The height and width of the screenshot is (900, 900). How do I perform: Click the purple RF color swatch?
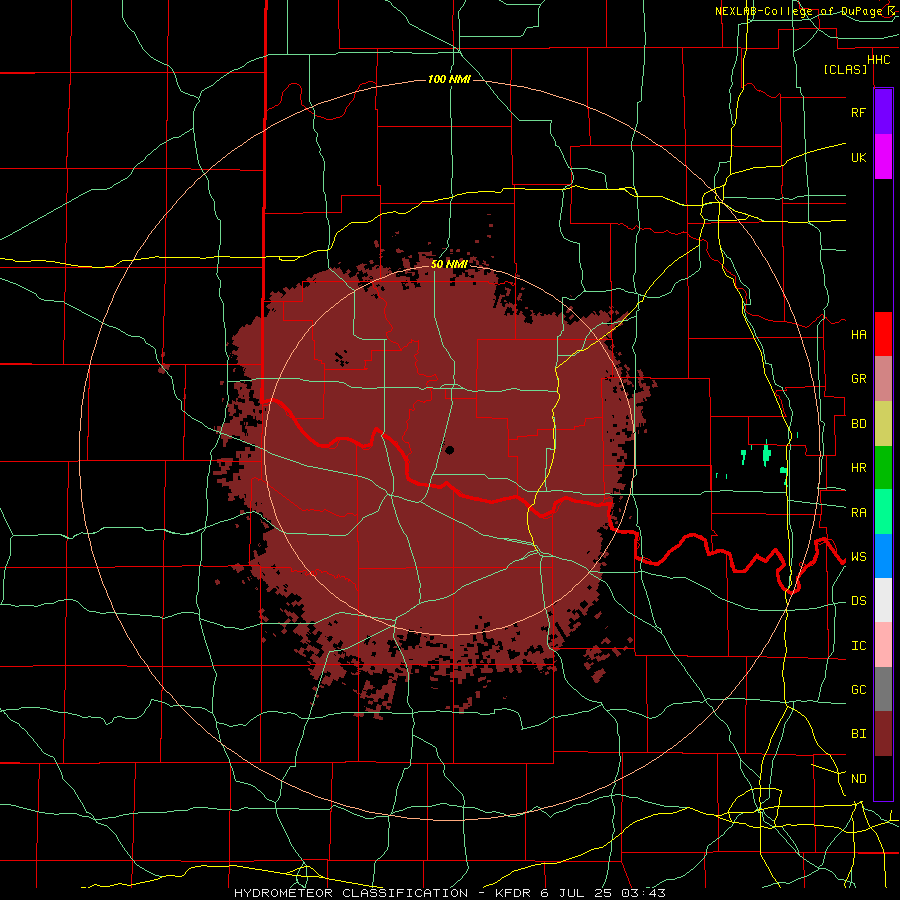coord(883,112)
